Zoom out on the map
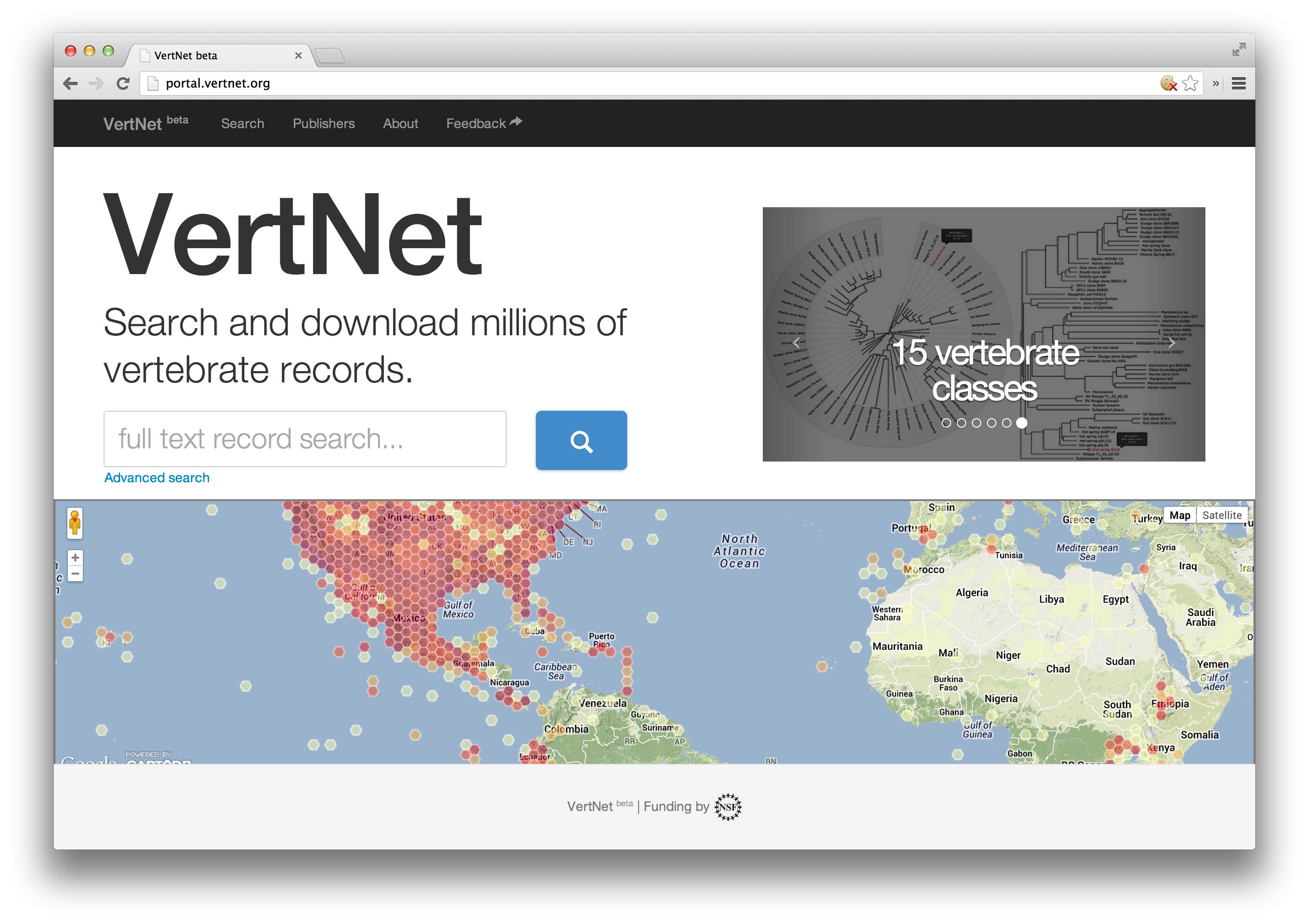Screen dimensions: 1309x924 click(75, 574)
